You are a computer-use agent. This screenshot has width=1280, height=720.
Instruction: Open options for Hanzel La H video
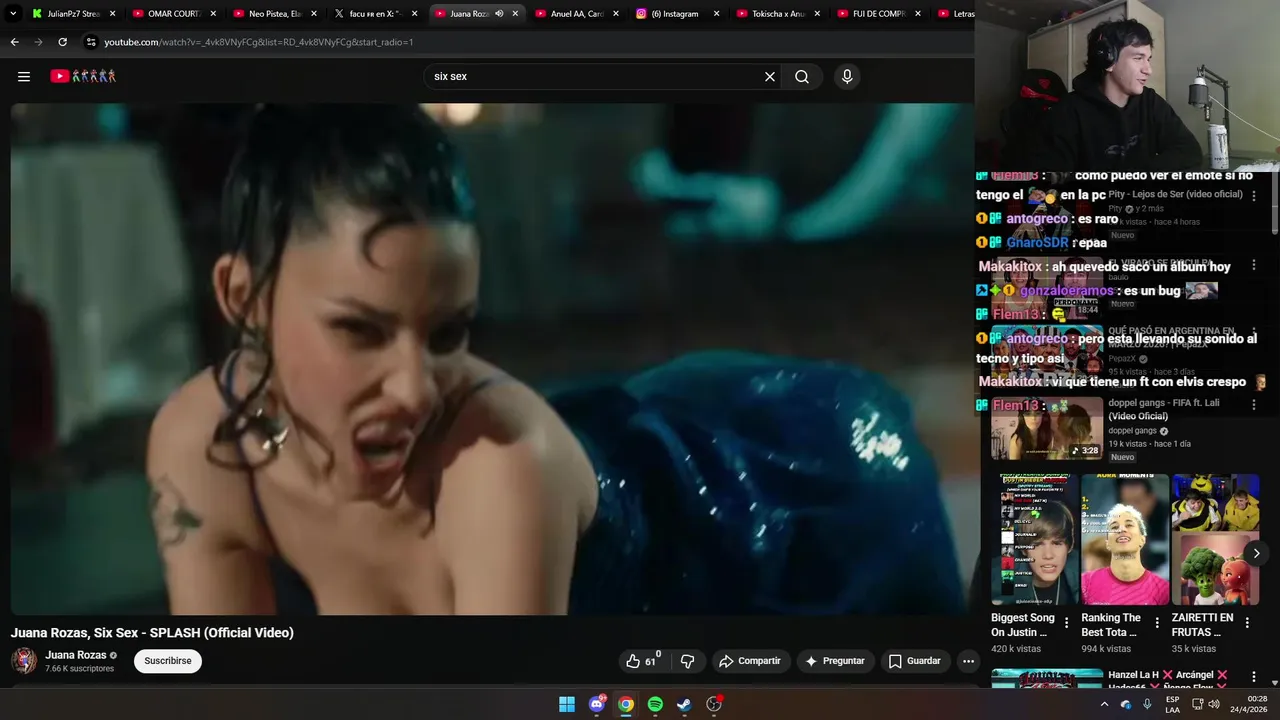[1253, 677]
